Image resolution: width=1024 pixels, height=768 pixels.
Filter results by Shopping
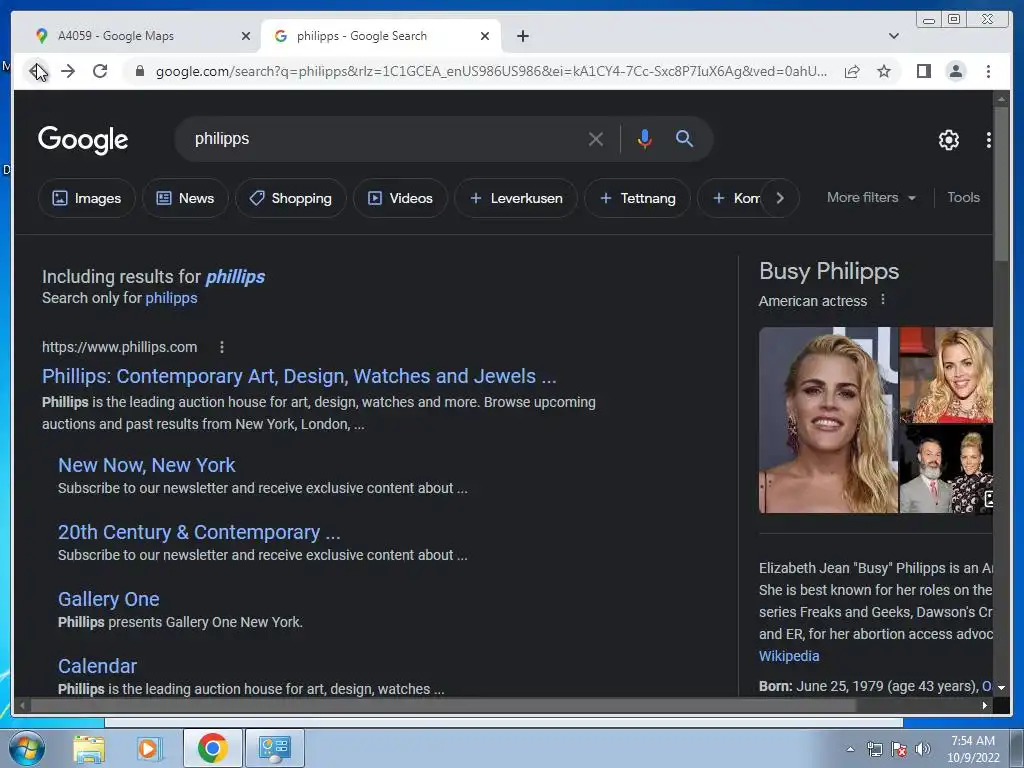[x=291, y=198]
